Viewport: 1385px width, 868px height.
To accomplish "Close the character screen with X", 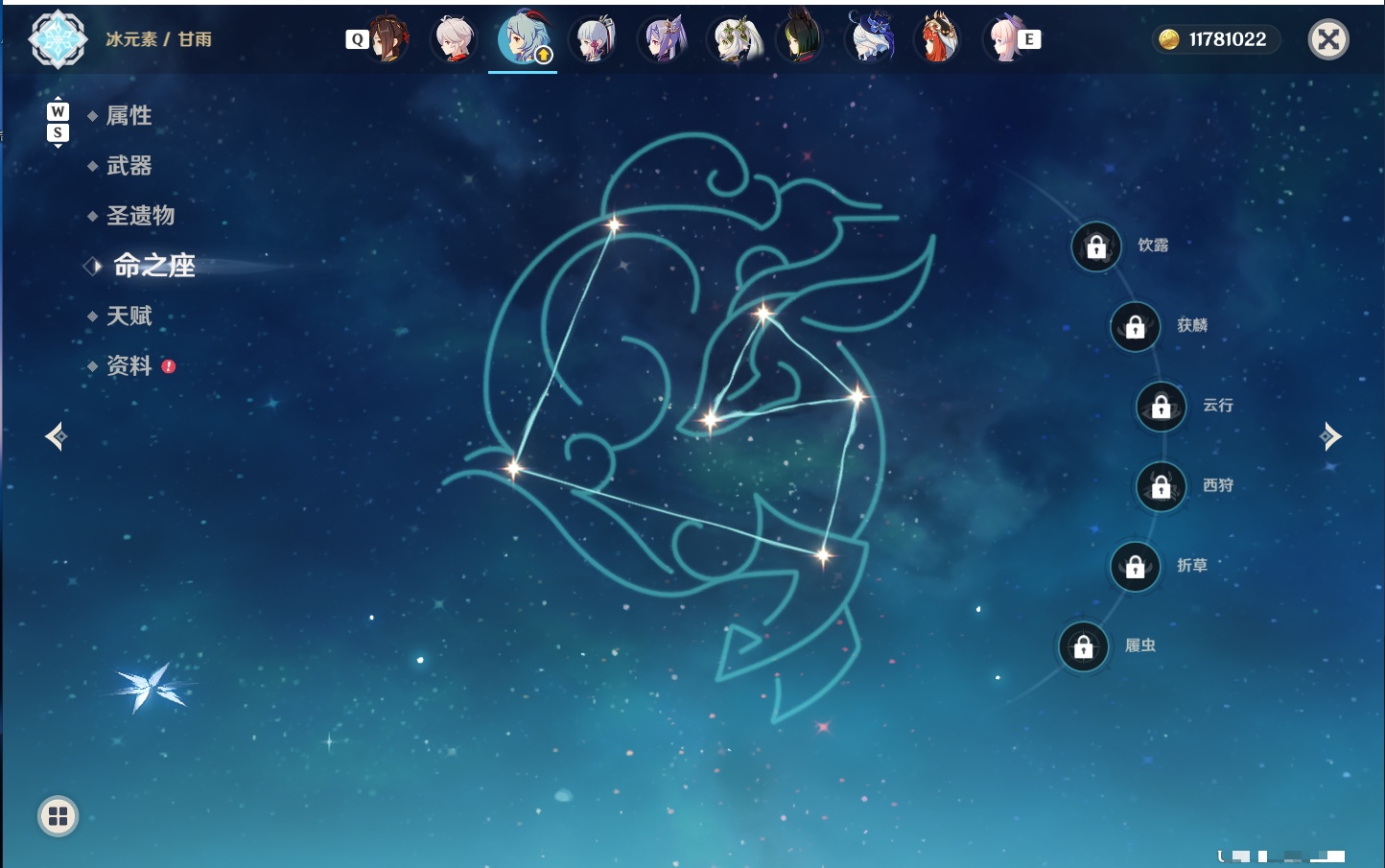I will (x=1328, y=39).
